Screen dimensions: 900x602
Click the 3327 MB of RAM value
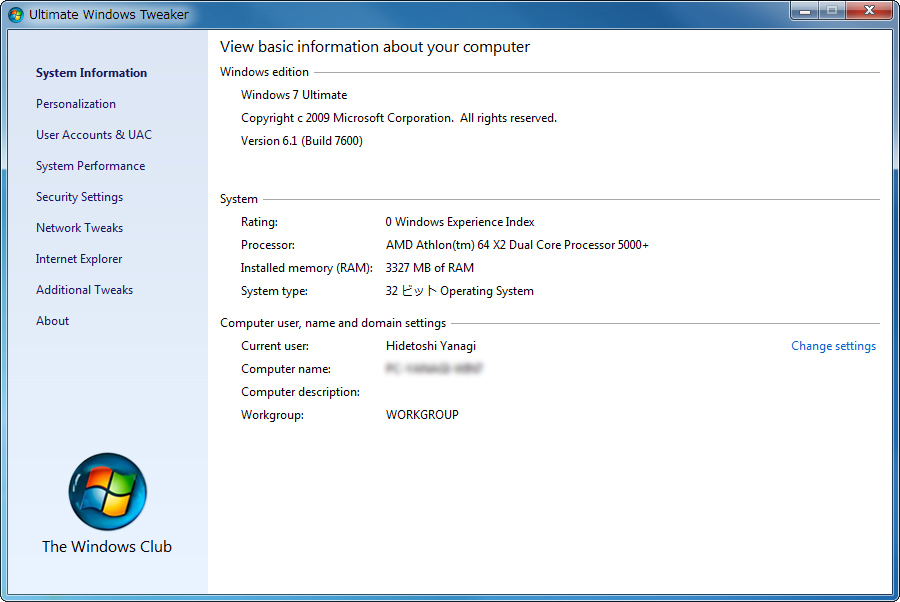pos(429,268)
